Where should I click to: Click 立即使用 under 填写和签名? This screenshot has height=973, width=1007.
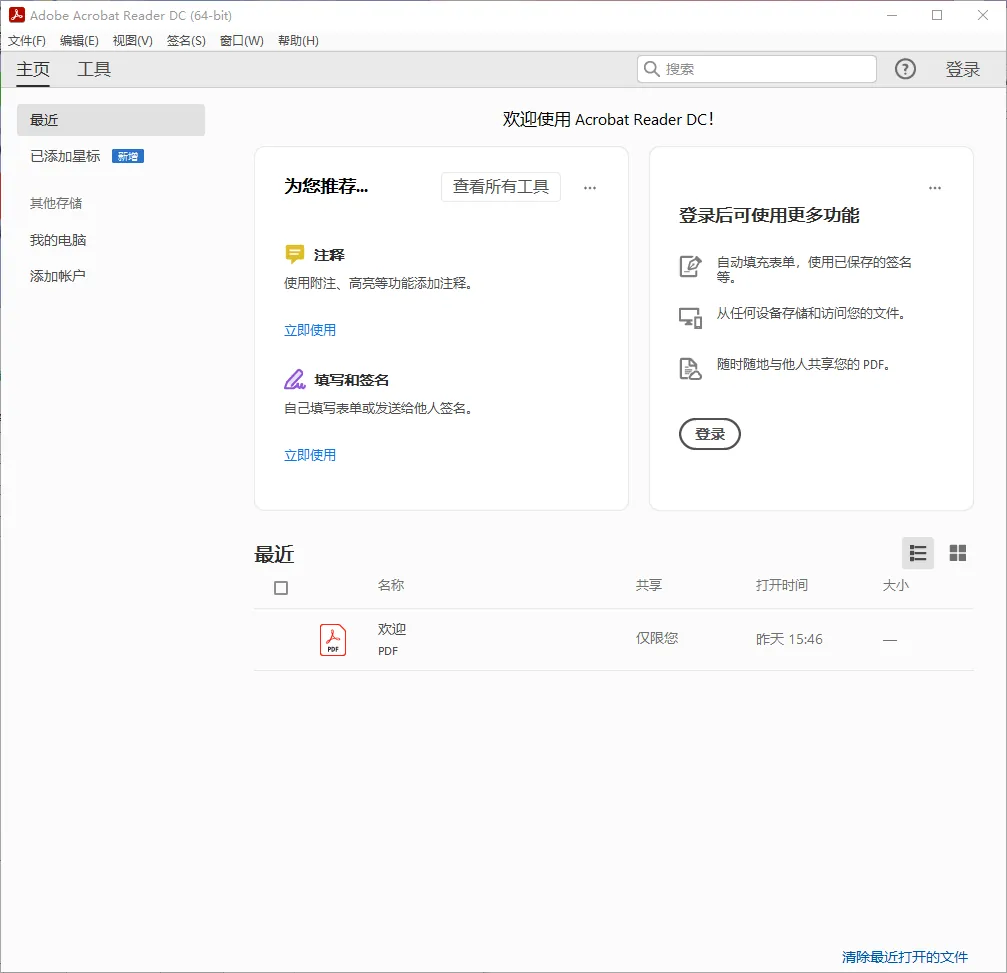coord(310,455)
